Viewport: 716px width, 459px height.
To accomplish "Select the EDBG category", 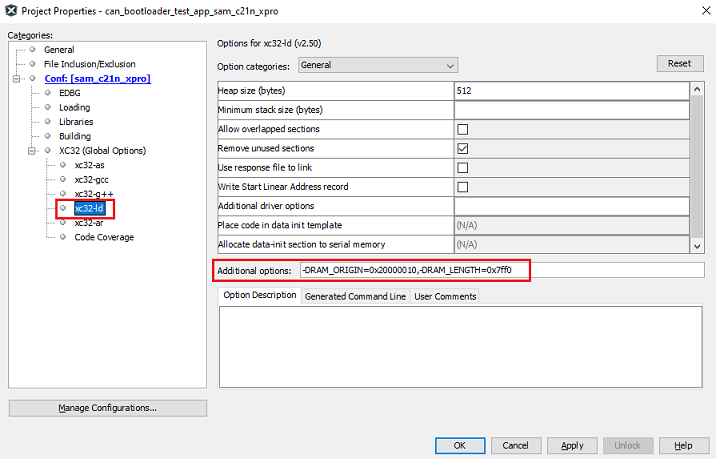I will tap(72, 93).
